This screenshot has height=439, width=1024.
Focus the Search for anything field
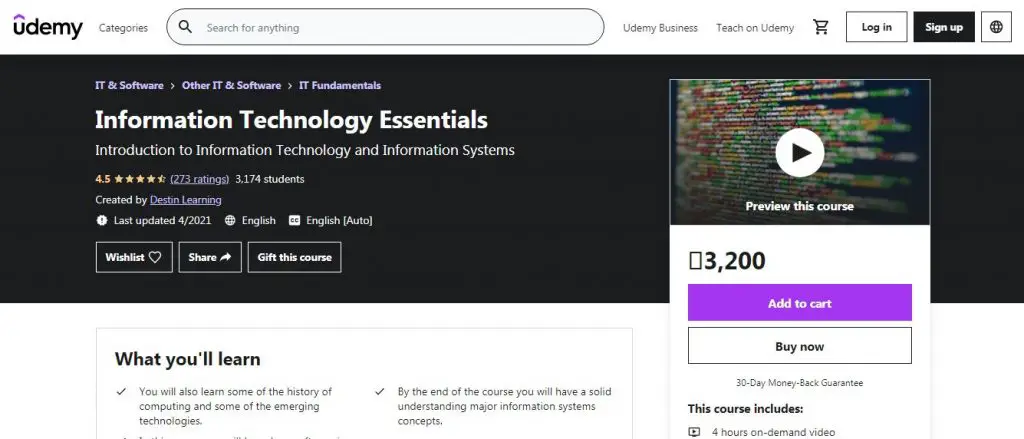[400, 28]
